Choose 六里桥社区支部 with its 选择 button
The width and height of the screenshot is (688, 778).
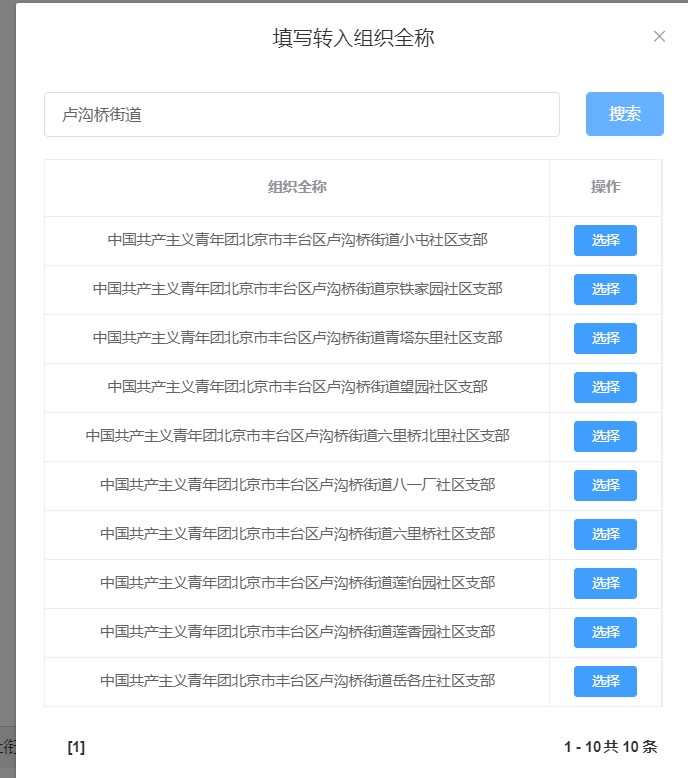tap(605, 534)
